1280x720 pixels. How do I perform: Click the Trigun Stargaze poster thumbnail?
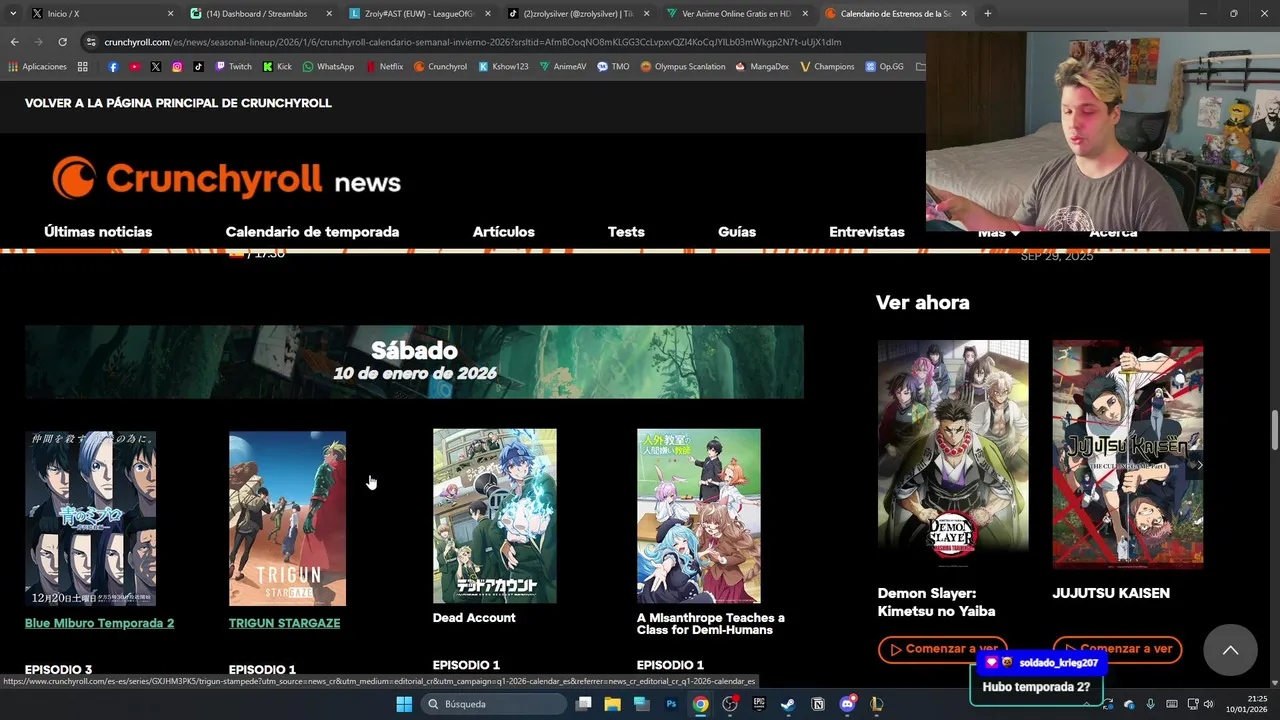(x=287, y=518)
